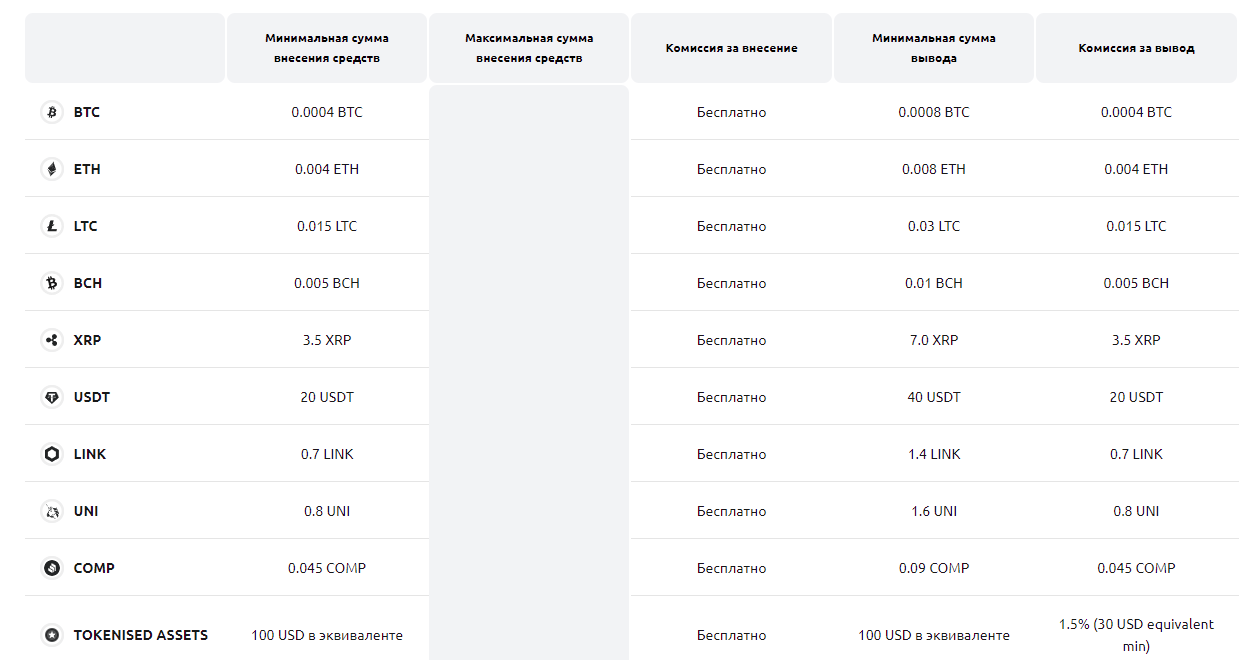This screenshot has height=660, width=1260.
Task: Click the Uniswap (UNI) icon
Action: click(x=52, y=511)
